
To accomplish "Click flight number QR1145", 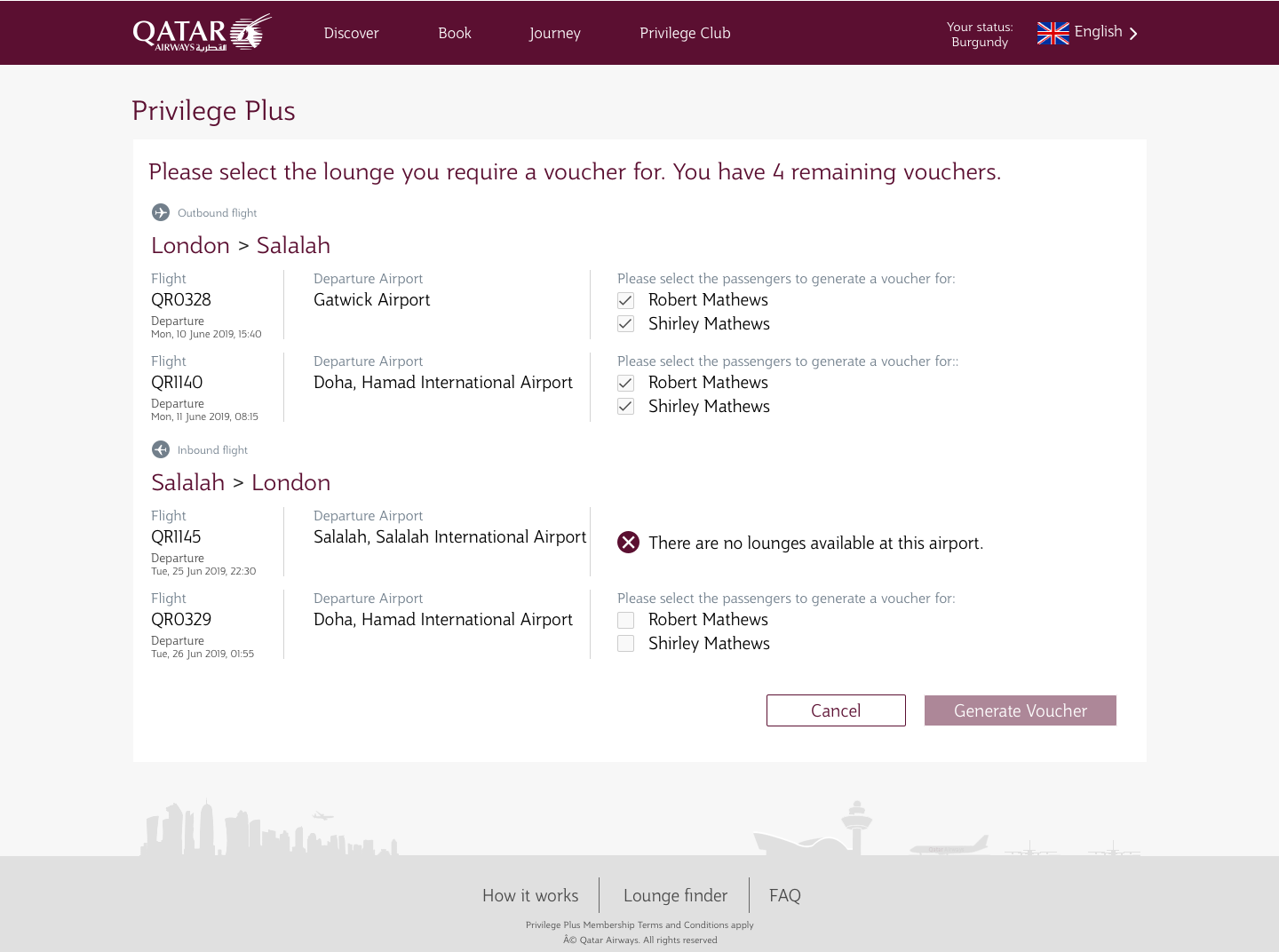I will click(x=176, y=537).
